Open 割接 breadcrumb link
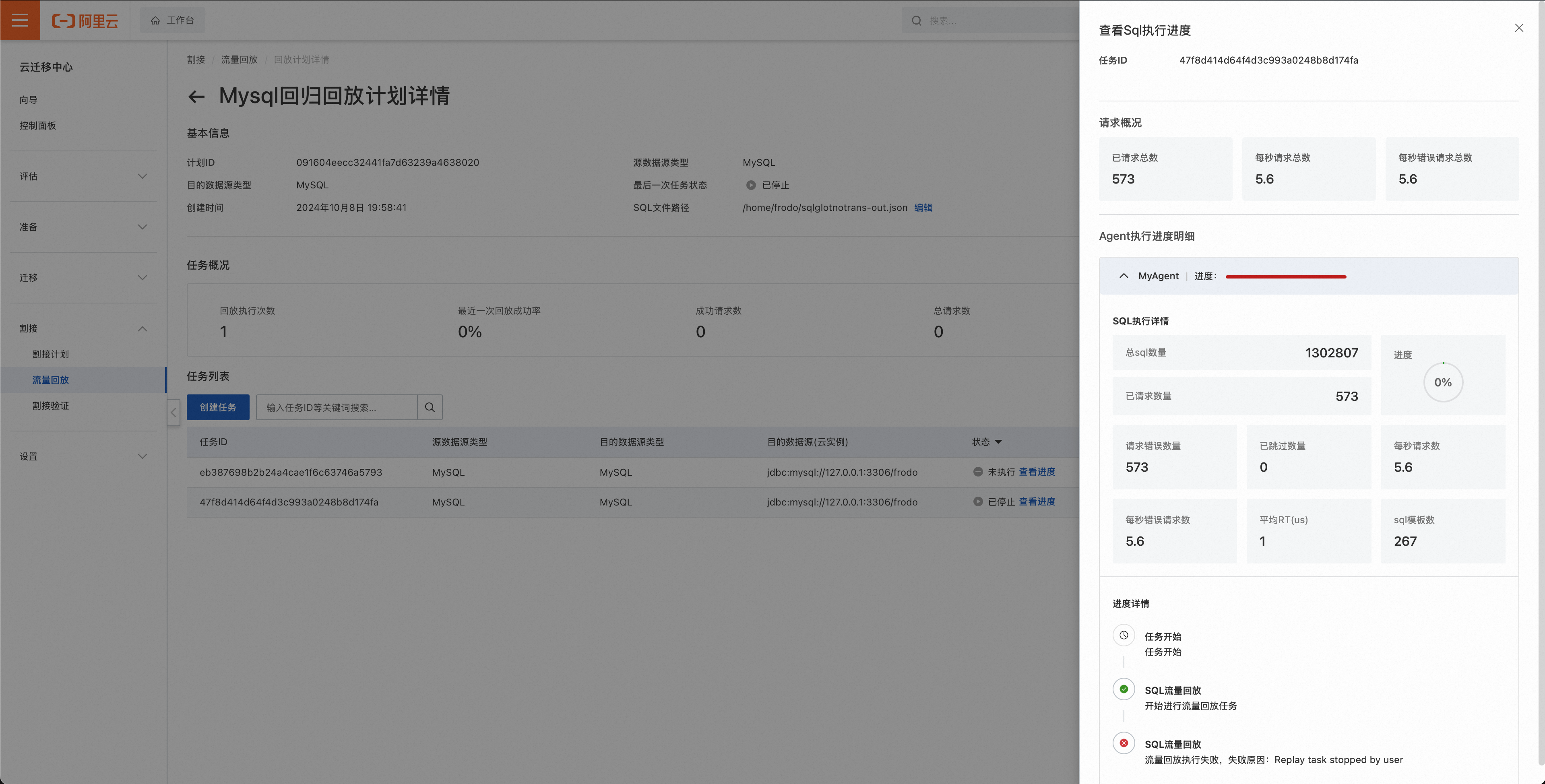 (x=196, y=60)
